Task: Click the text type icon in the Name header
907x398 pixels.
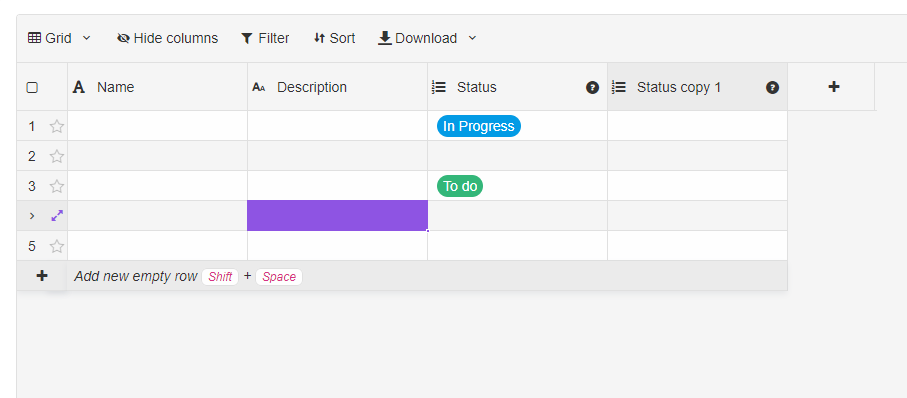Action: [x=79, y=87]
